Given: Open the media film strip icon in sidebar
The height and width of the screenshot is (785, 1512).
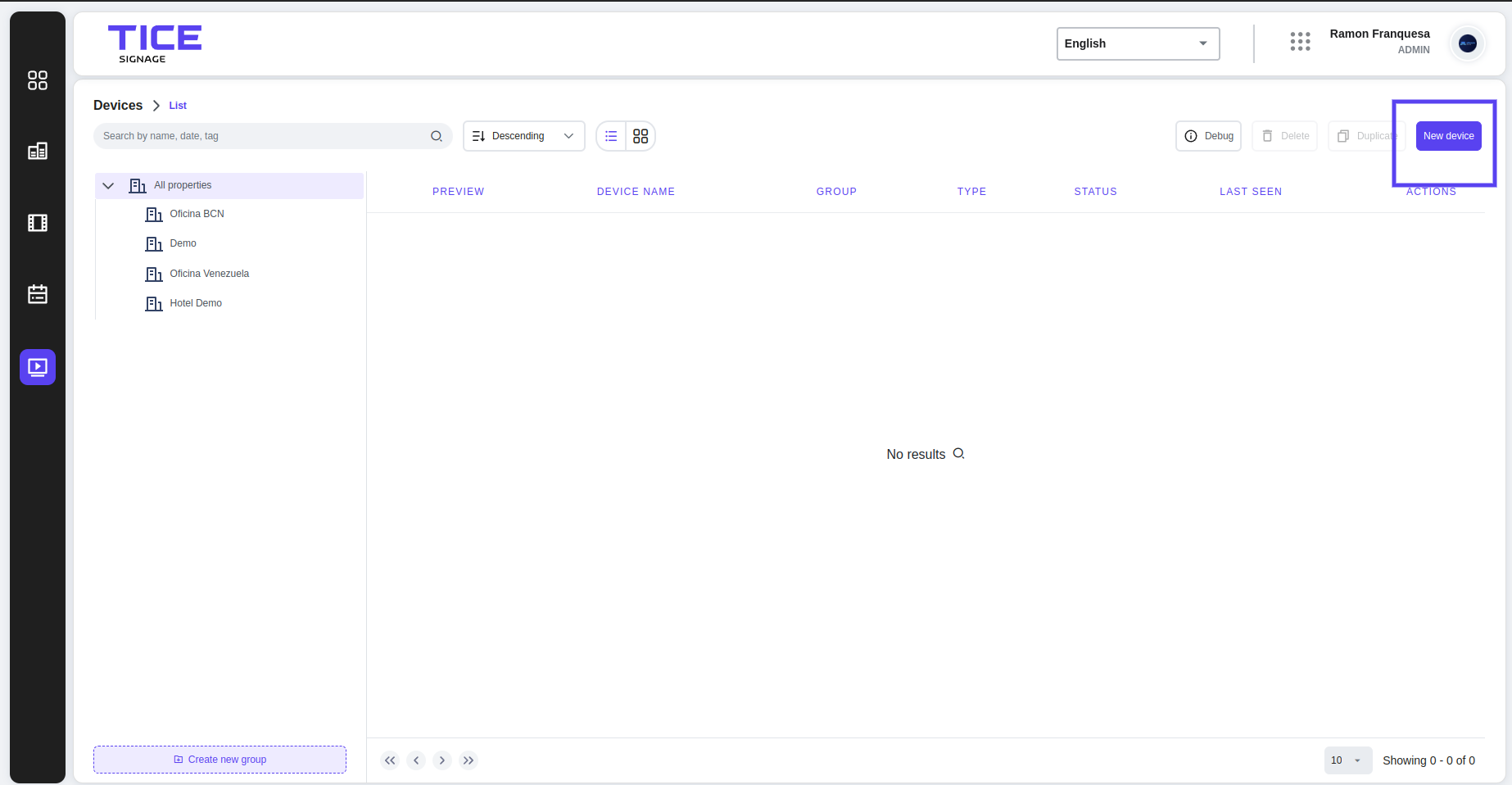Looking at the screenshot, I should pos(38,223).
